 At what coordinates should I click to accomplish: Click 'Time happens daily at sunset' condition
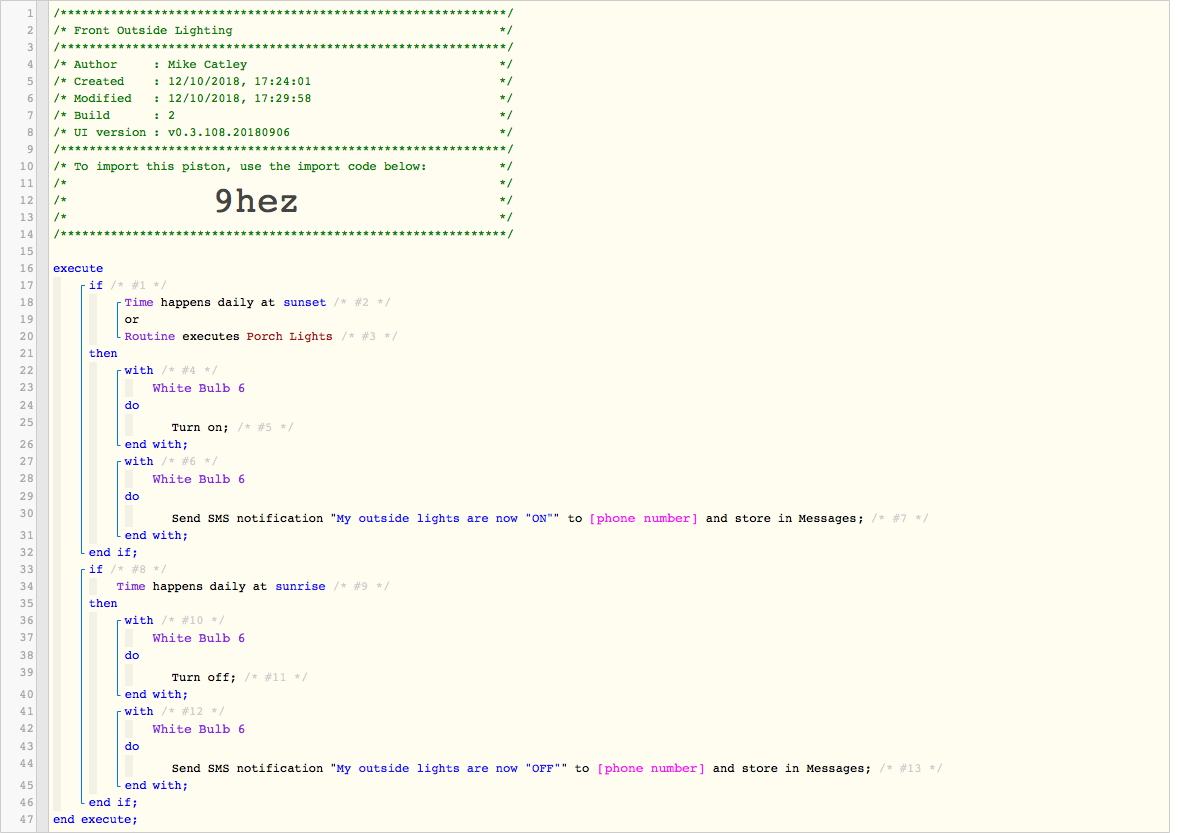(225, 302)
